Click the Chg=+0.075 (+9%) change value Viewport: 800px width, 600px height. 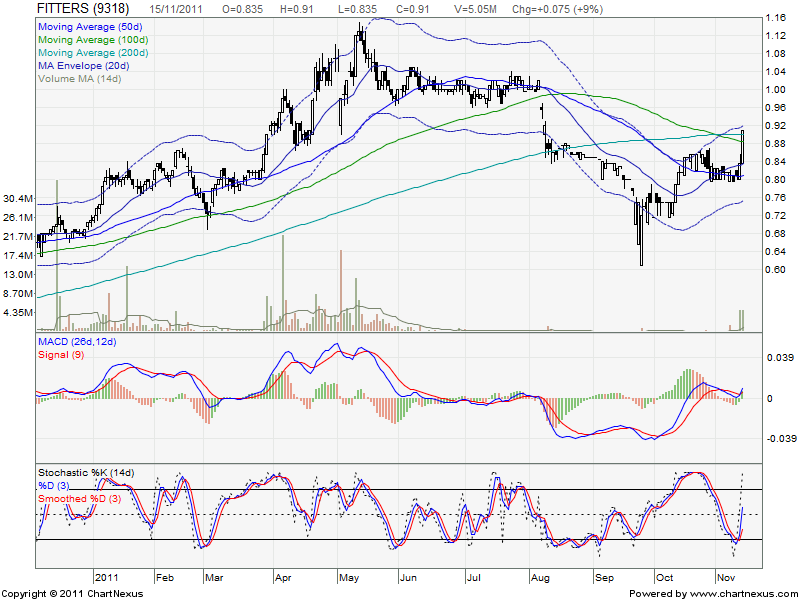546,9
